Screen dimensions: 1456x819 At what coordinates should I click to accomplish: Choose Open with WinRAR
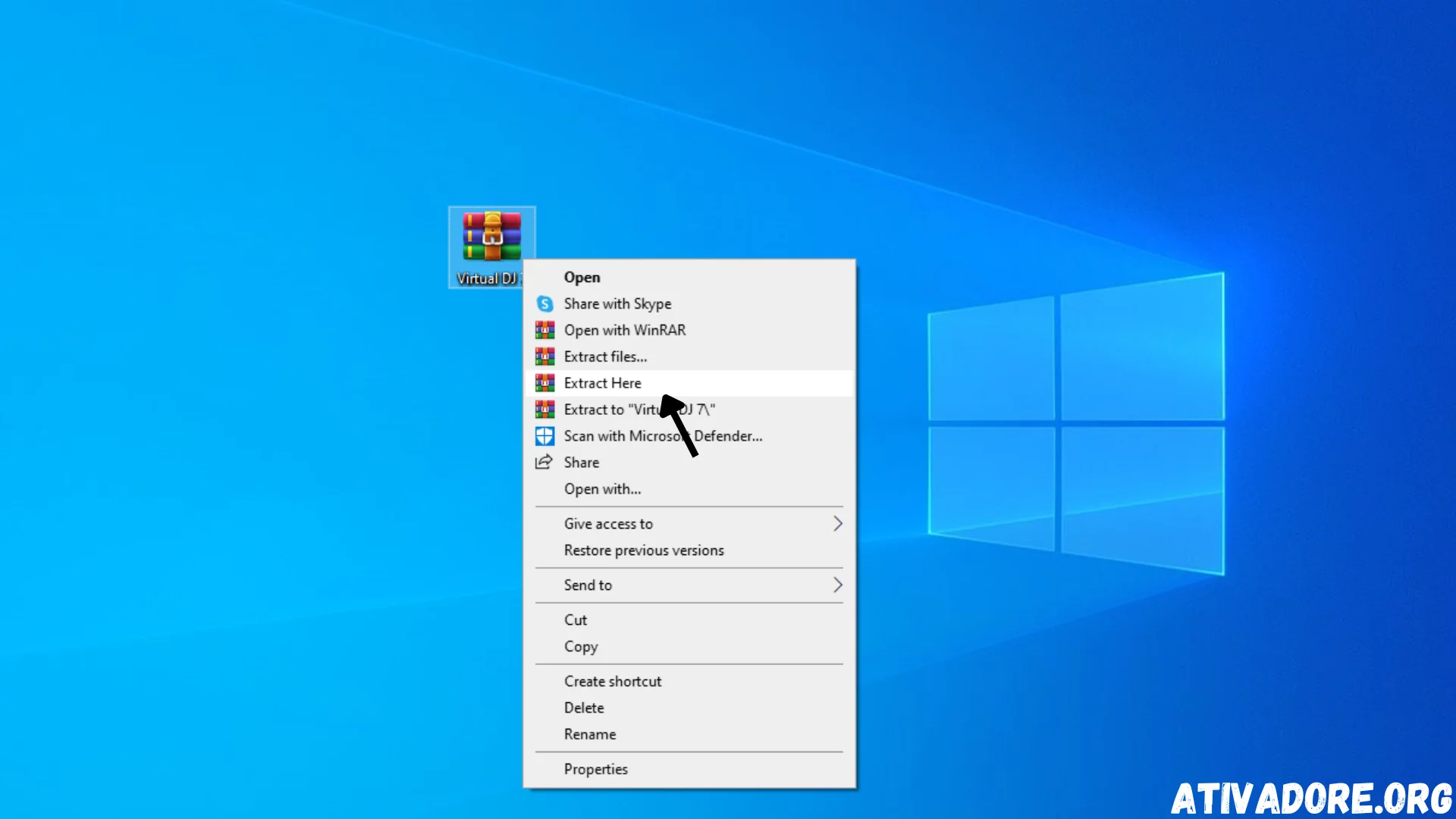689,330
